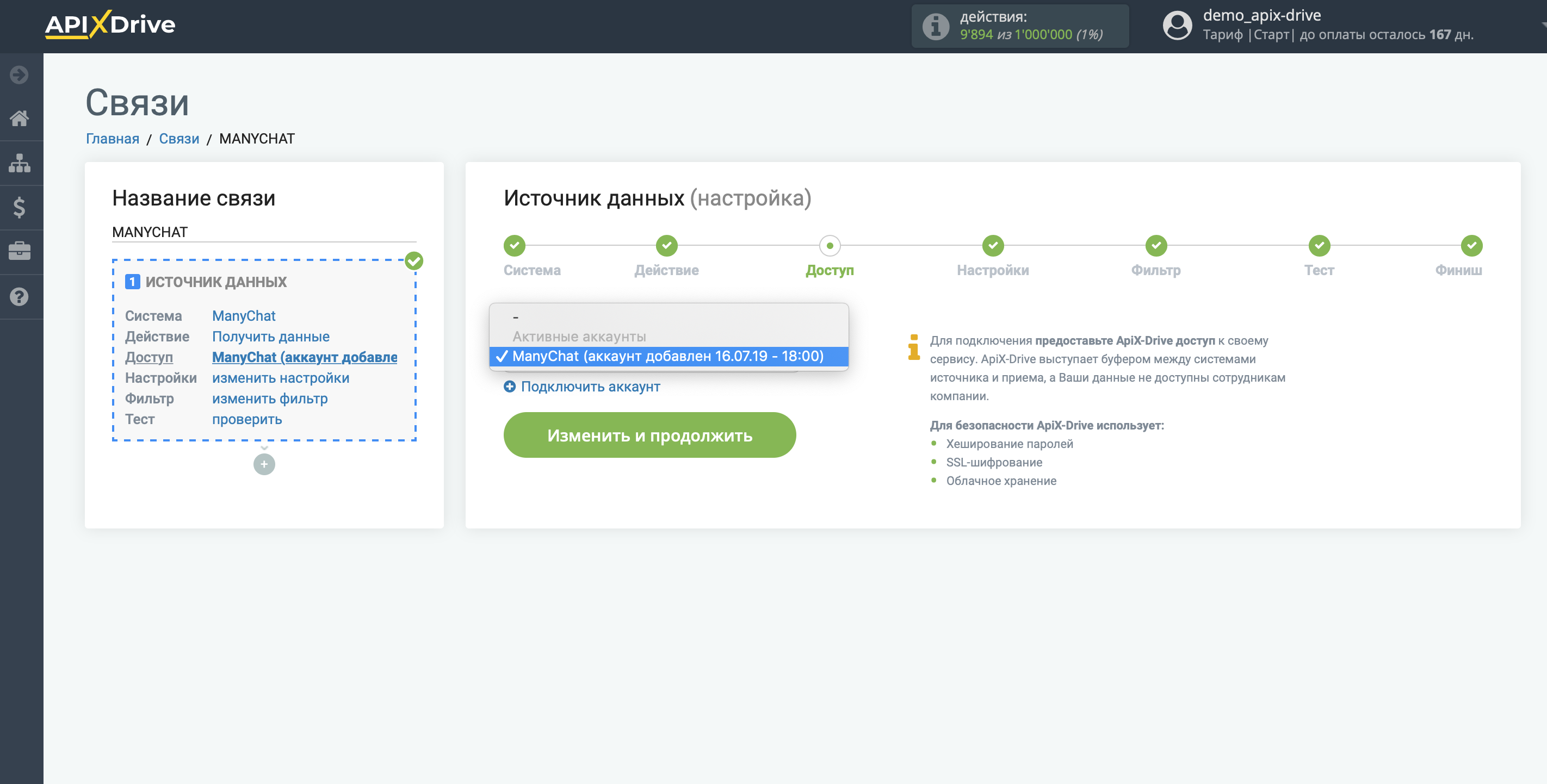Go to Финиш step
The image size is (1547, 784).
coord(1471,246)
